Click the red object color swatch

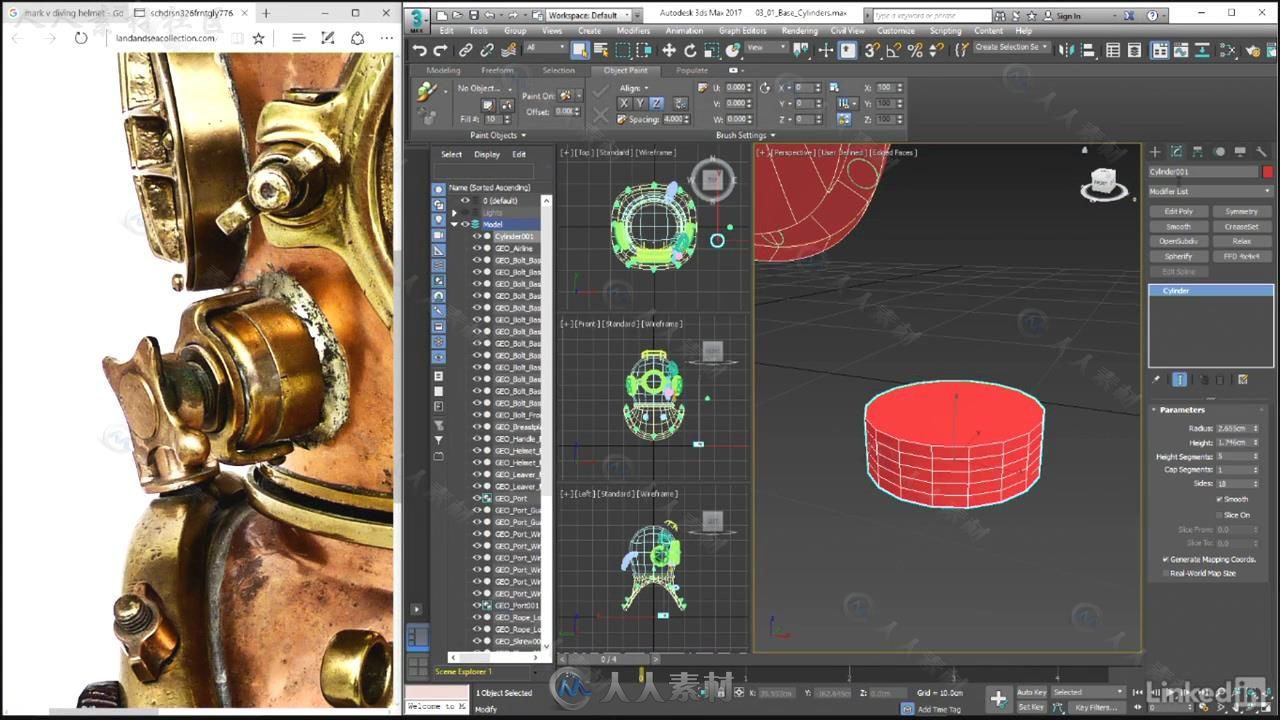[x=1268, y=172]
